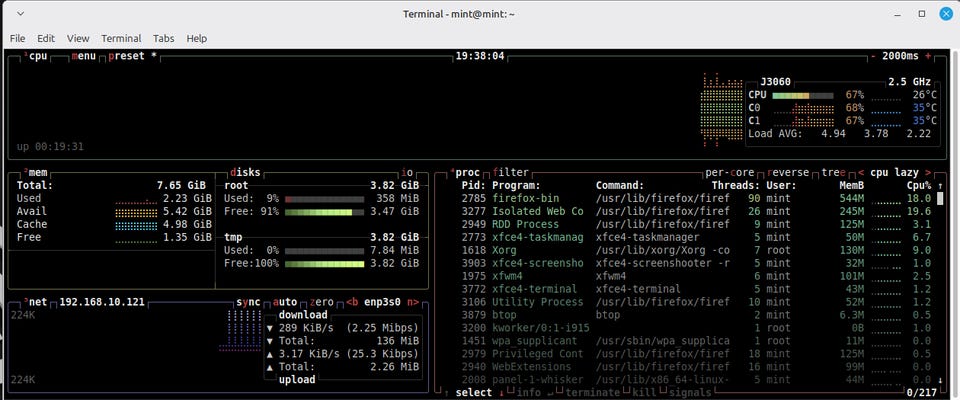The height and width of the screenshot is (400, 960).
Task: Increase update interval with plus sign
Action: 928,56
